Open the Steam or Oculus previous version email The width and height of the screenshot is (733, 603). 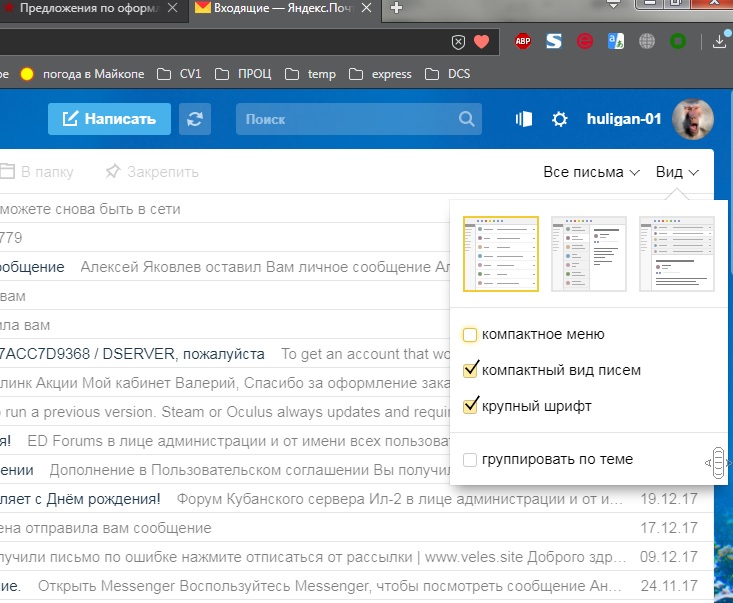pyautogui.click(x=224, y=412)
